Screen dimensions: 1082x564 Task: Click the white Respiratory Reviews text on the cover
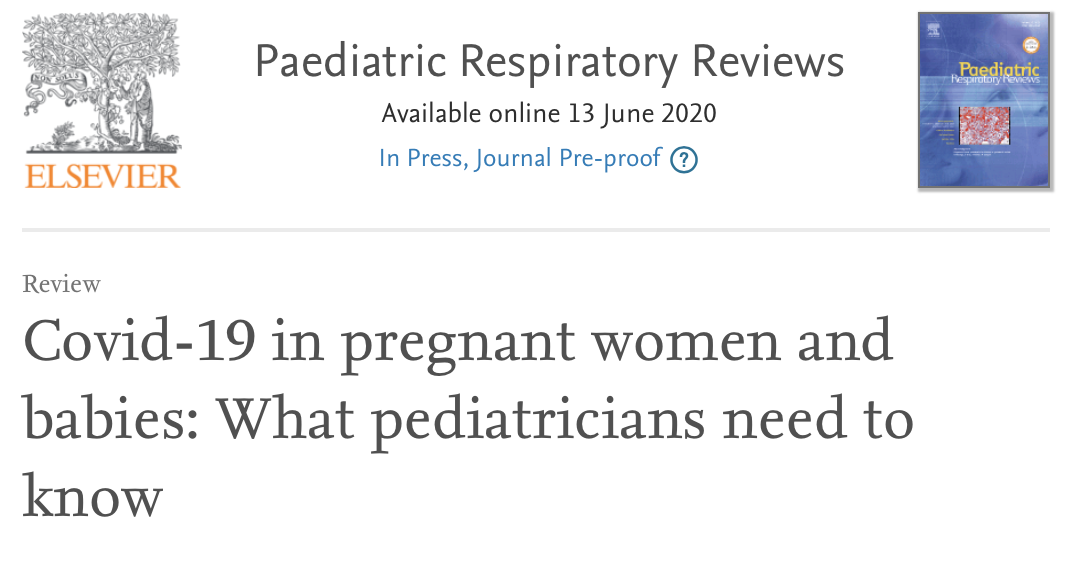click(x=995, y=79)
